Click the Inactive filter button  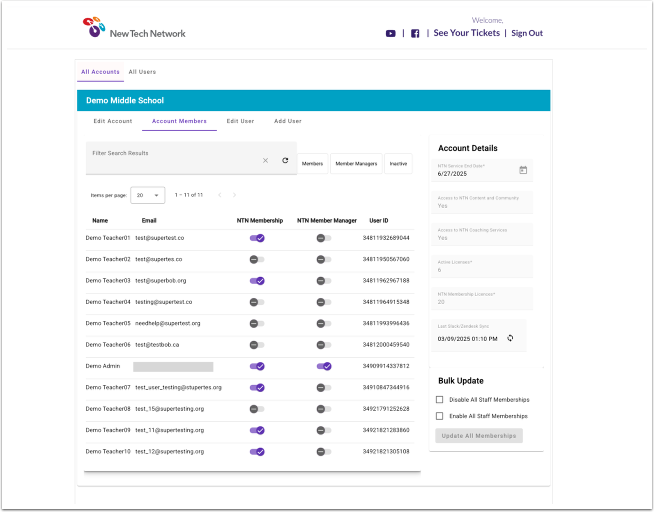[398, 163]
